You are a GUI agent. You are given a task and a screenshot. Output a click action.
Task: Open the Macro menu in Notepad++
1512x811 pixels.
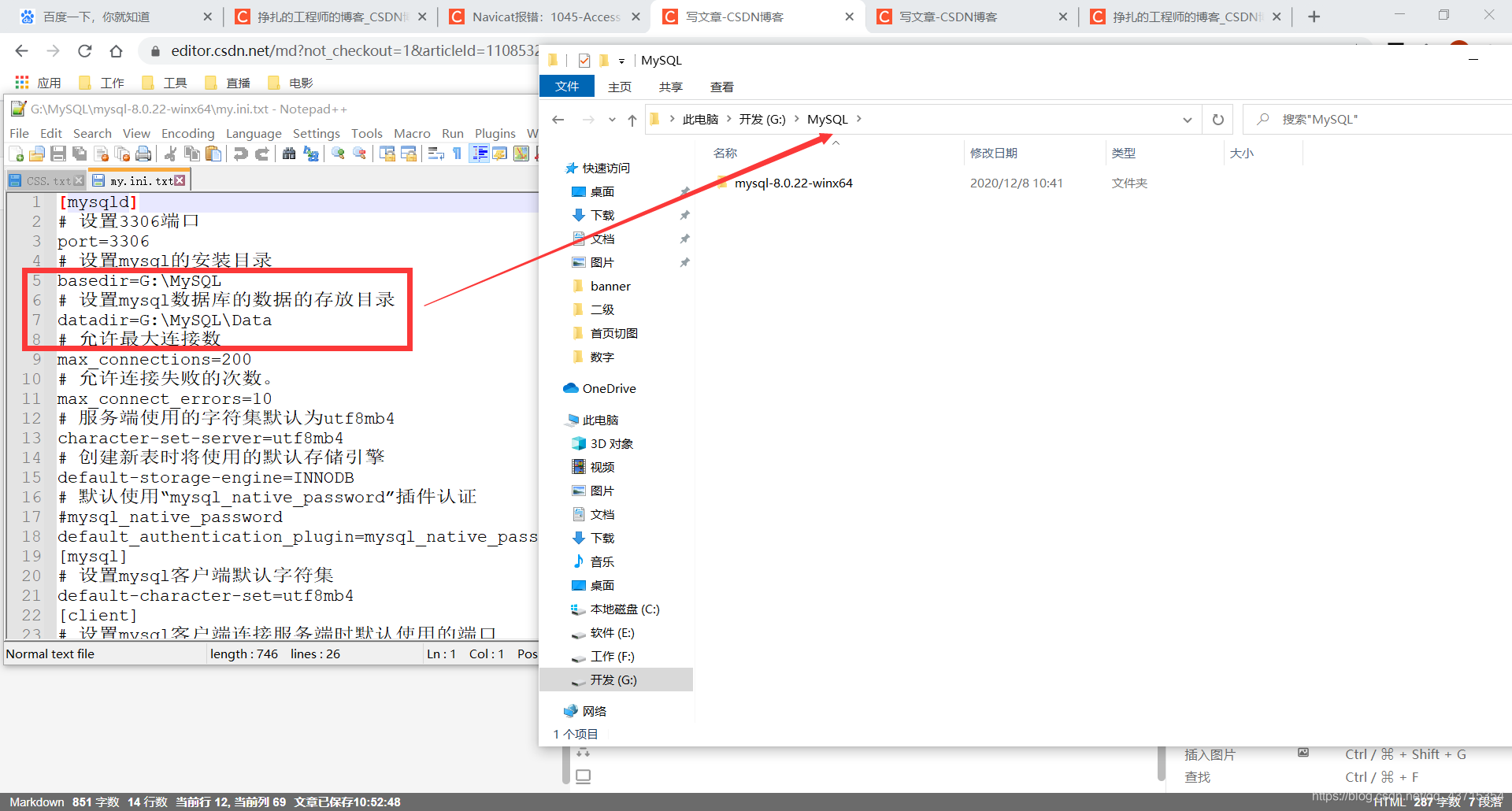(x=412, y=133)
